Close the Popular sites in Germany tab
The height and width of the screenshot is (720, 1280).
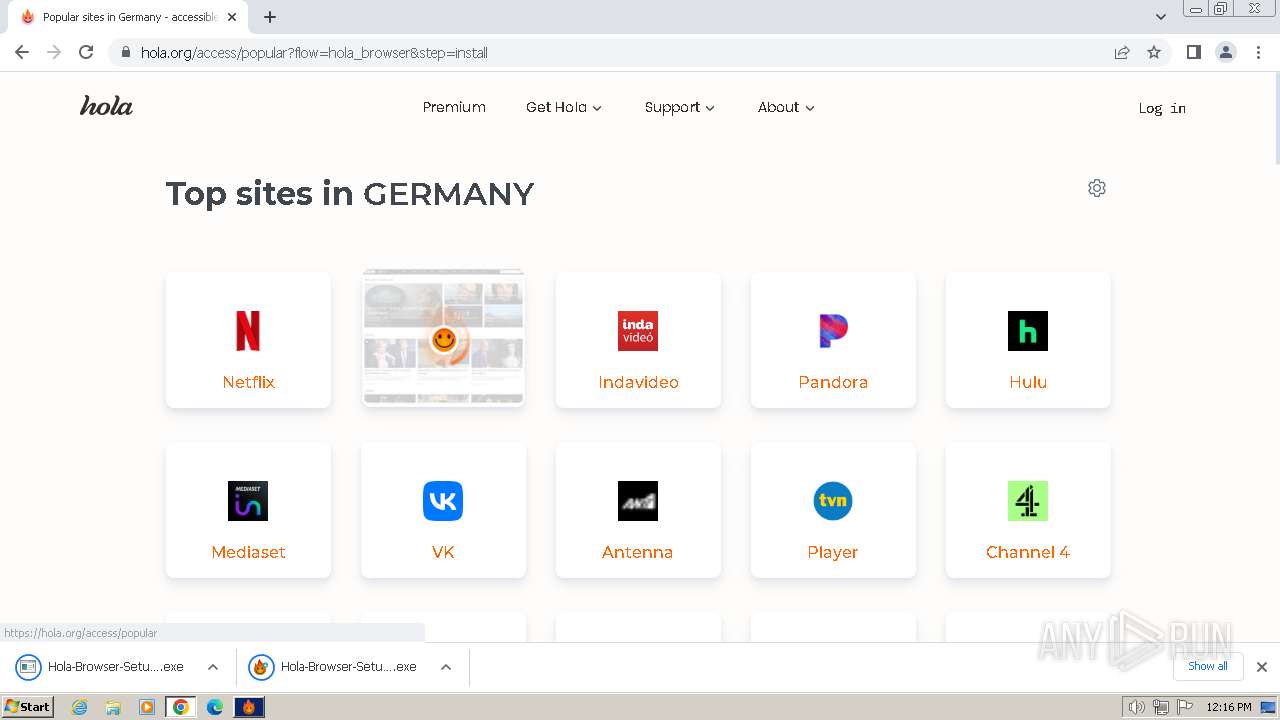(232, 17)
